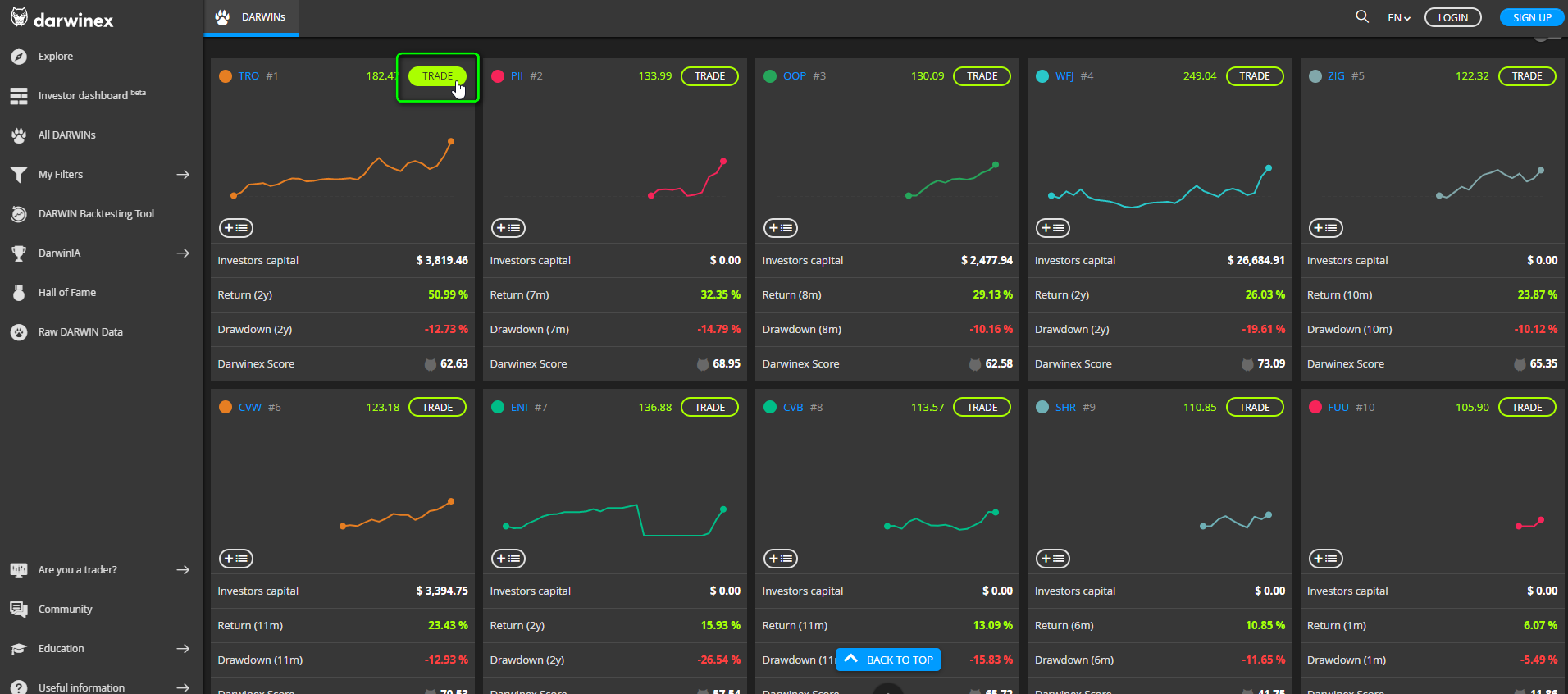
Task: Open the Investor dashboard icon
Action: [19, 96]
